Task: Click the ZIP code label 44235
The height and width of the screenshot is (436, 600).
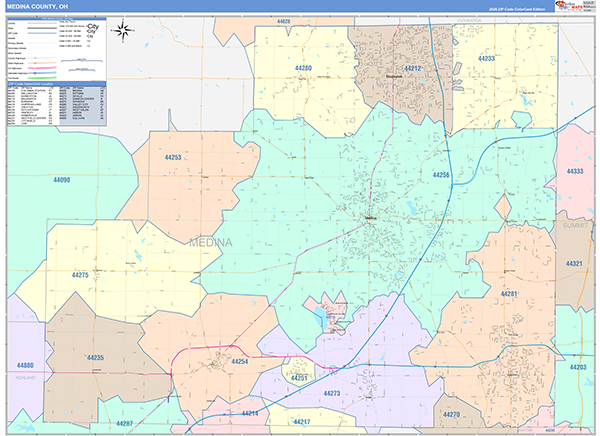Action: point(95,358)
